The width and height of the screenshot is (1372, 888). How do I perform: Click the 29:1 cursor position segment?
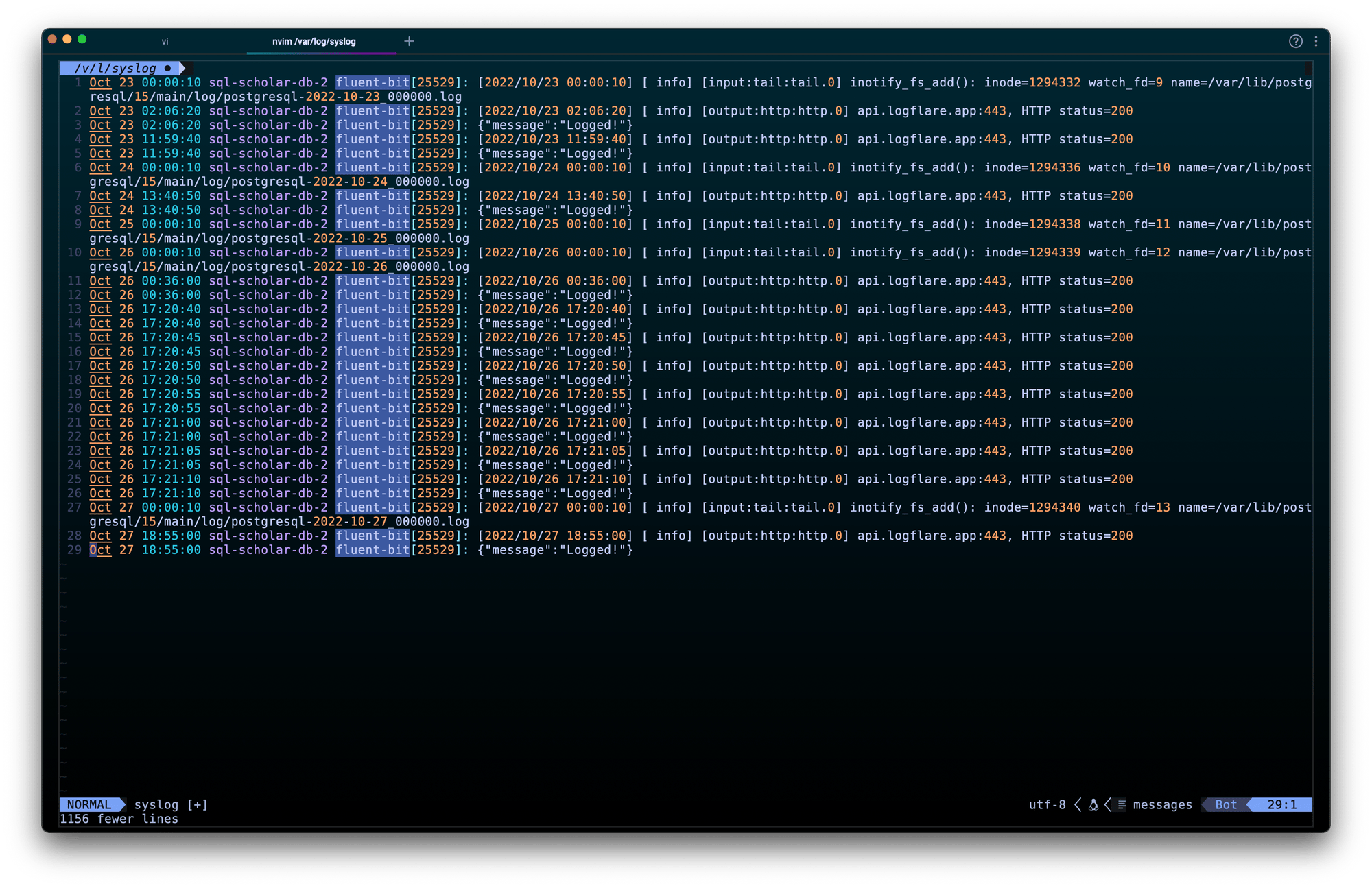(x=1281, y=805)
